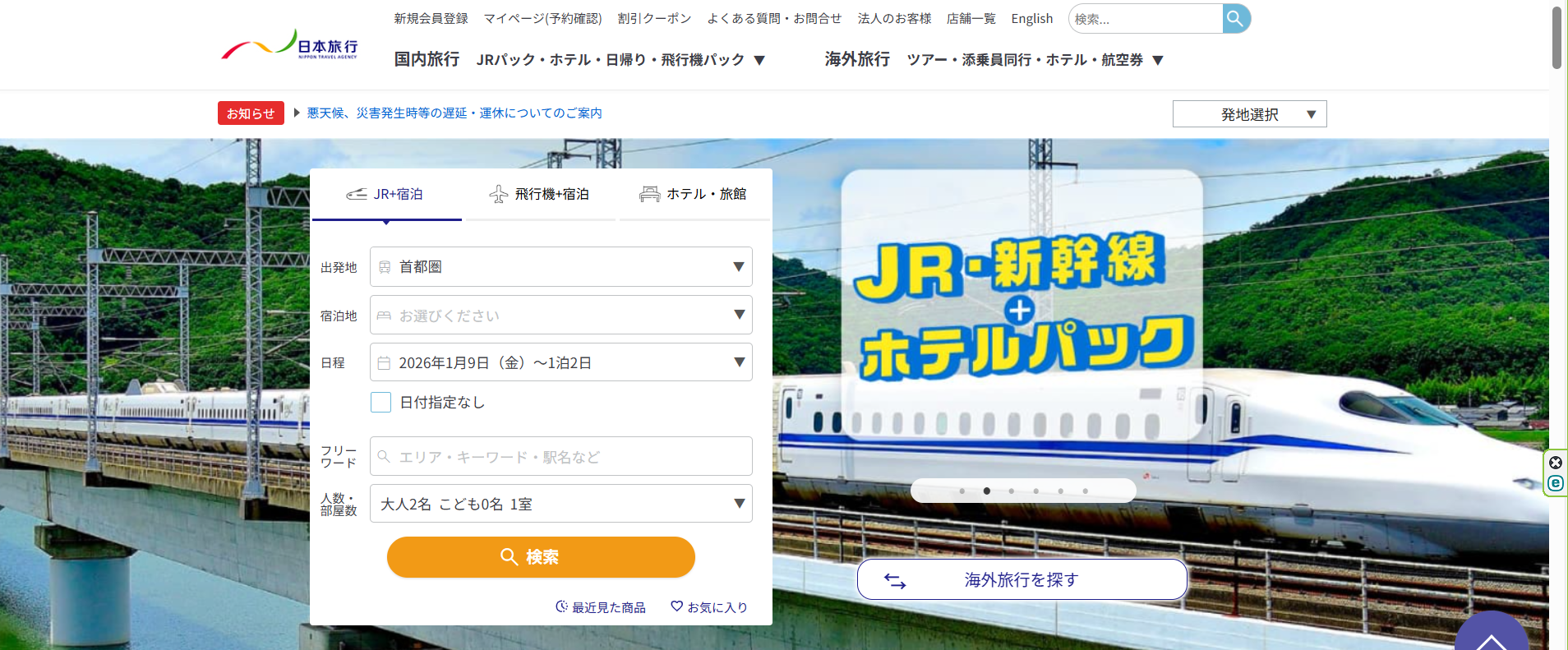The image size is (1568, 650).
Task: Open the Nippon Travel Agency logo
Action: click(289, 45)
